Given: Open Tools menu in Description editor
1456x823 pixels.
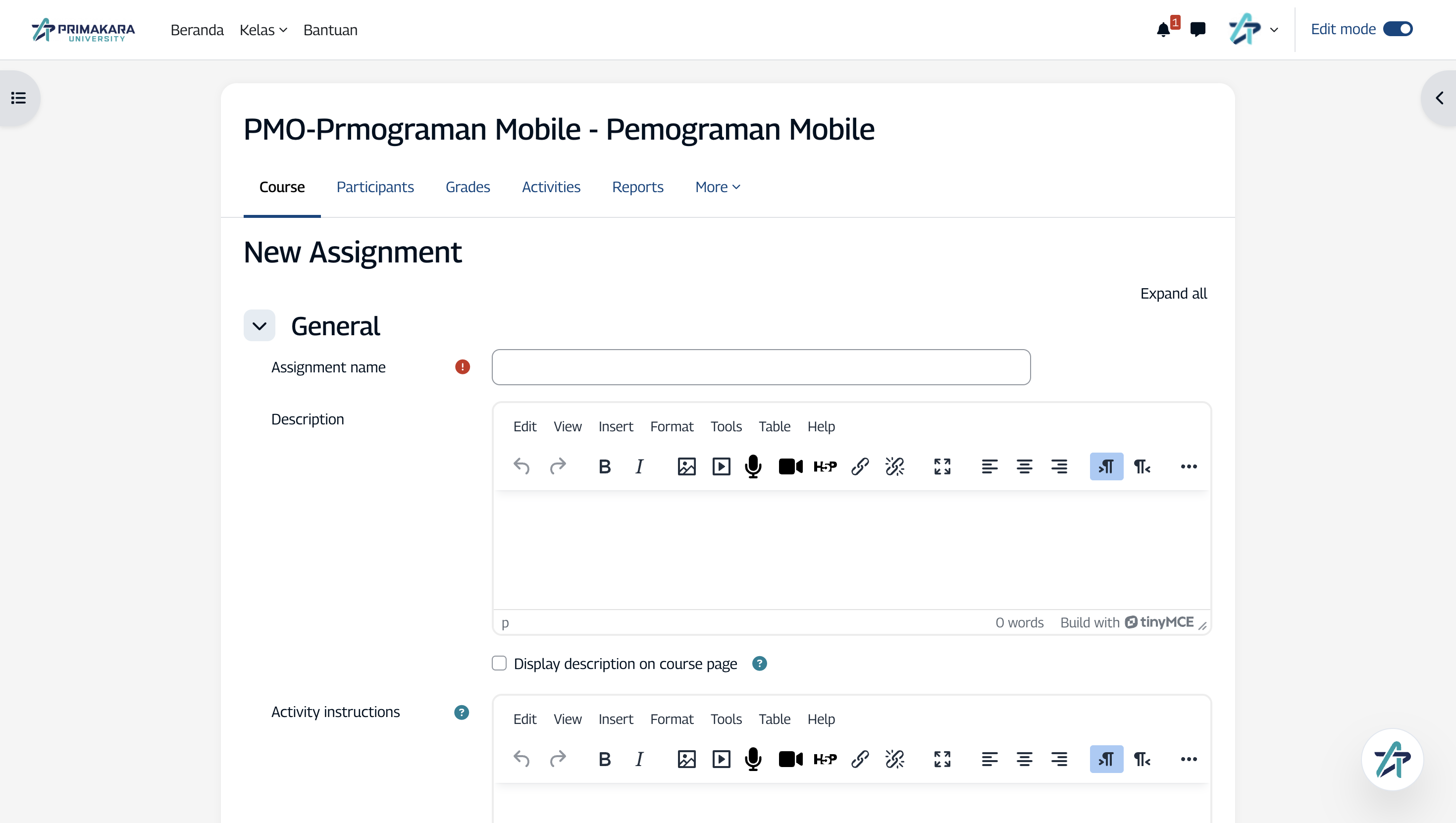Looking at the screenshot, I should click(x=726, y=427).
